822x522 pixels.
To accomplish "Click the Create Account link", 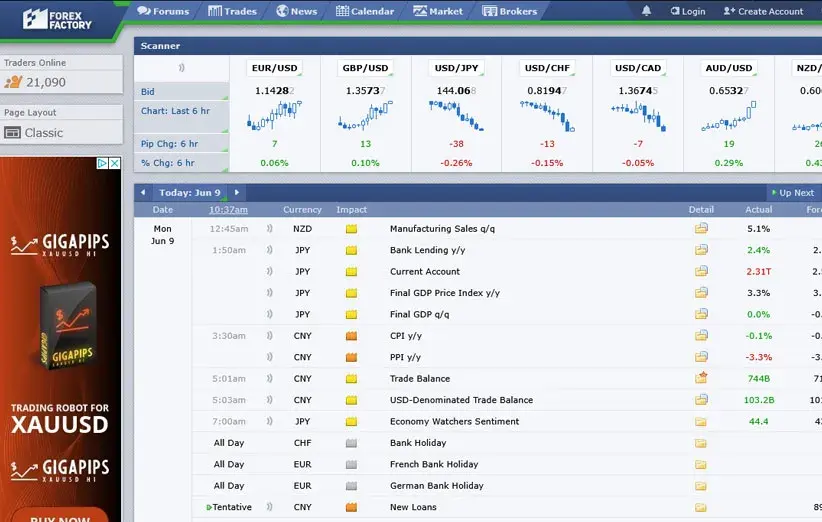I will (763, 11).
